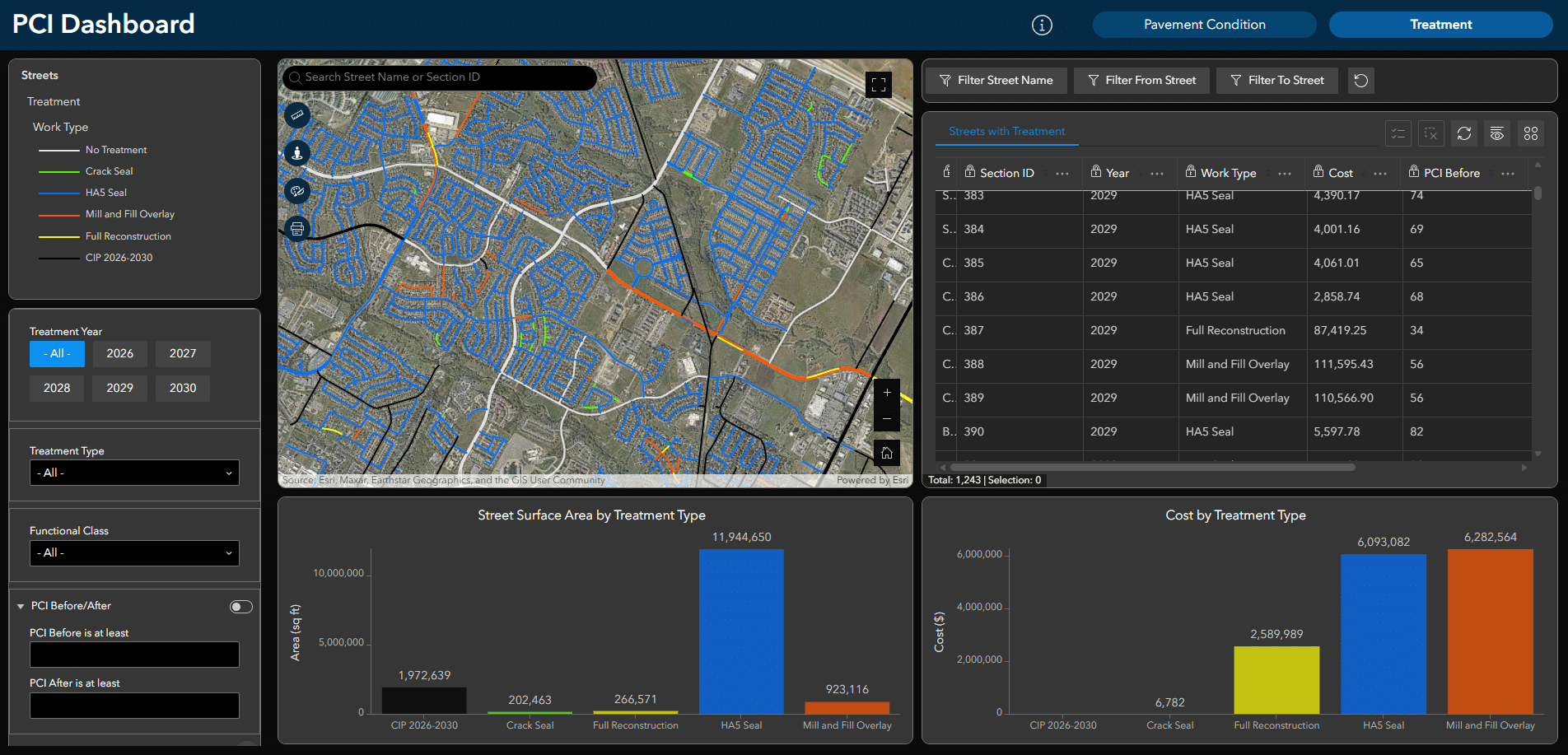The width and height of the screenshot is (1568, 755).
Task: Open the Print tool on the map
Action: pos(296,228)
